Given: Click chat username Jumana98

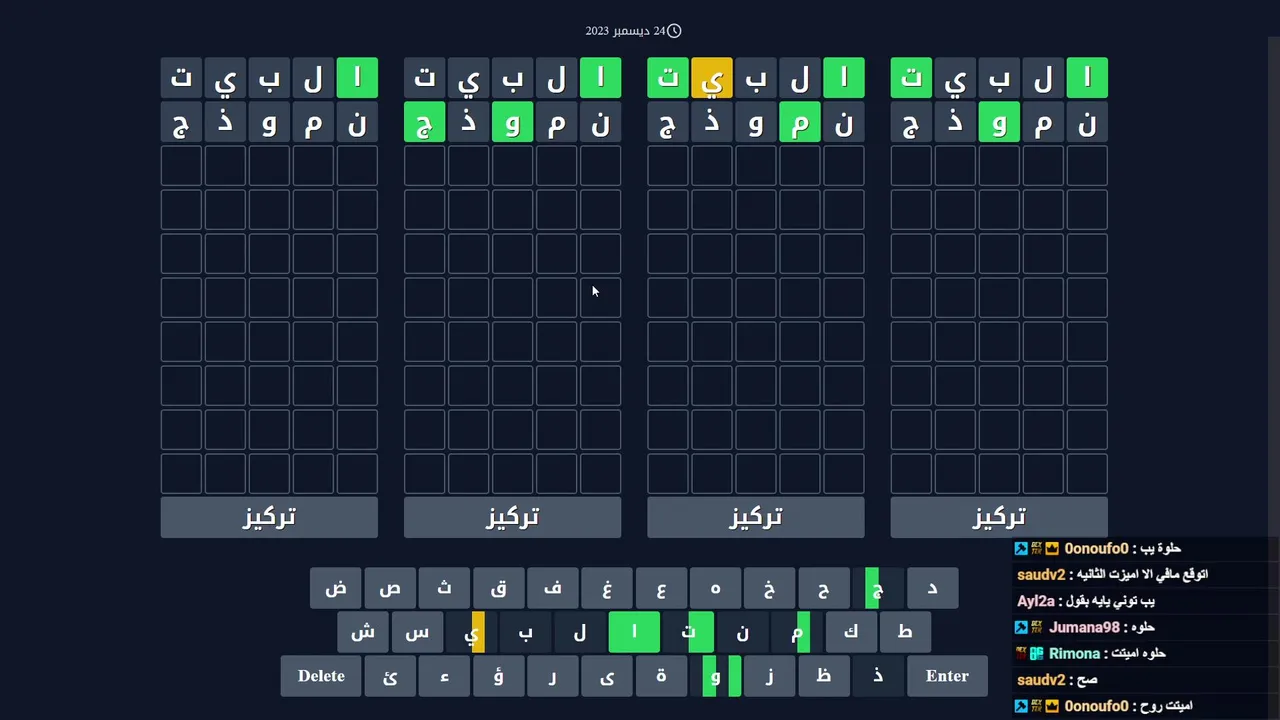Looking at the screenshot, I should pyautogui.click(x=1084, y=627).
